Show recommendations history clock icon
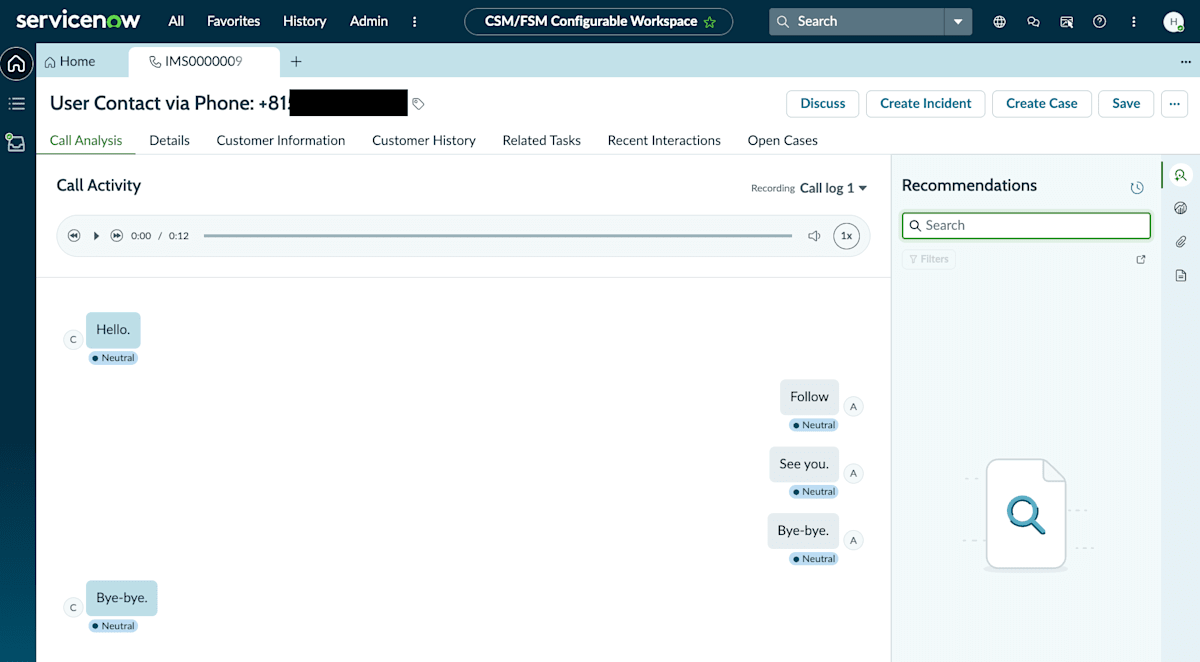The width and height of the screenshot is (1200, 662). click(1137, 188)
